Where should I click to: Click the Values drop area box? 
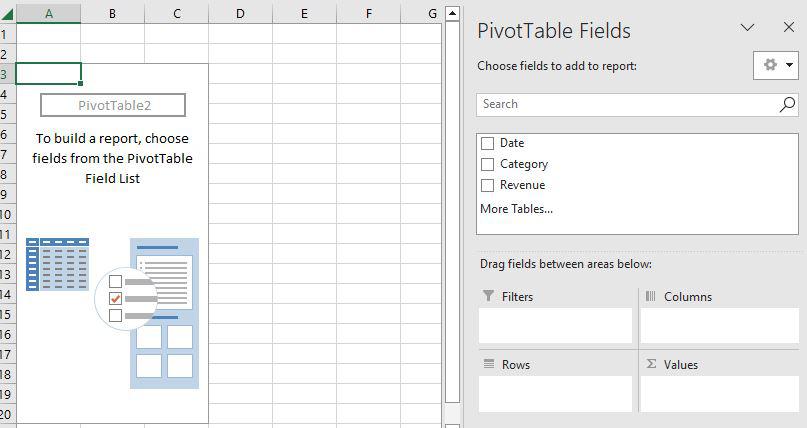719,393
